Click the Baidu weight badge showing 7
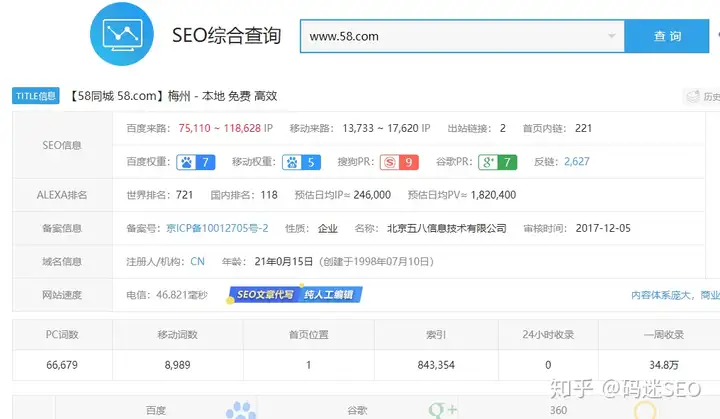720x419 pixels. pyautogui.click(x=196, y=162)
